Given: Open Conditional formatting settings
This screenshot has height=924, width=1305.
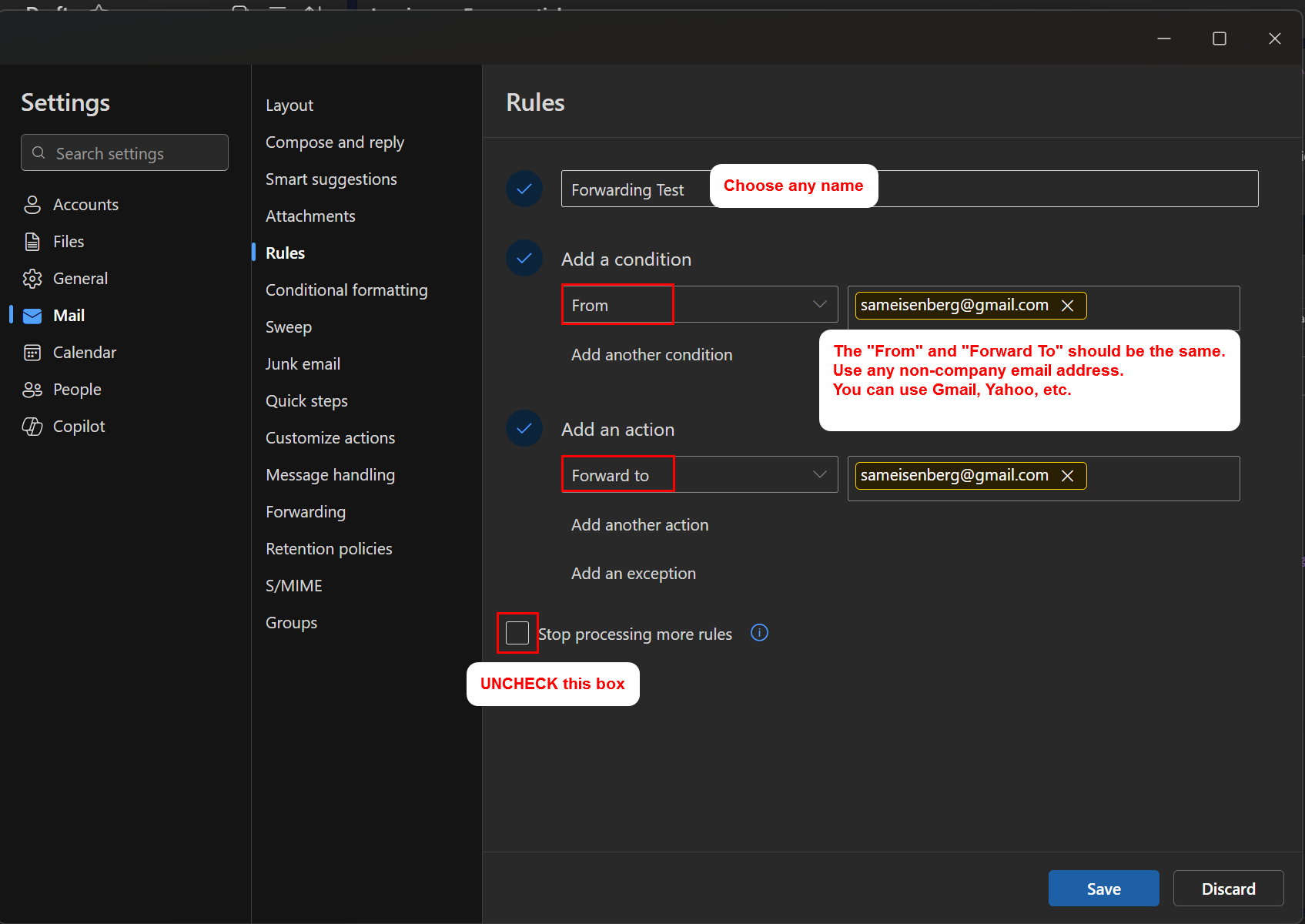Looking at the screenshot, I should point(346,290).
